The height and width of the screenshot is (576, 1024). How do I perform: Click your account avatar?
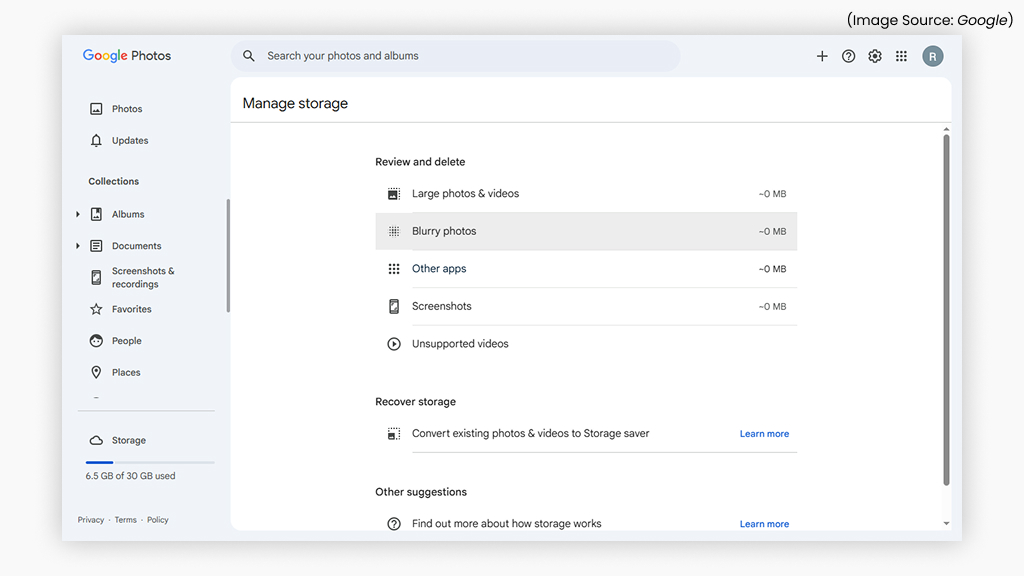pos(932,56)
